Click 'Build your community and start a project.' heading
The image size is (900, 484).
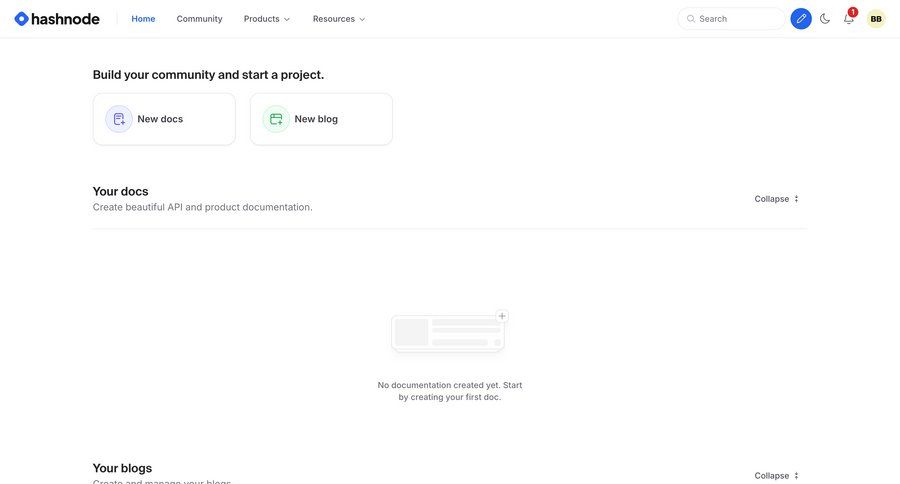tap(208, 75)
